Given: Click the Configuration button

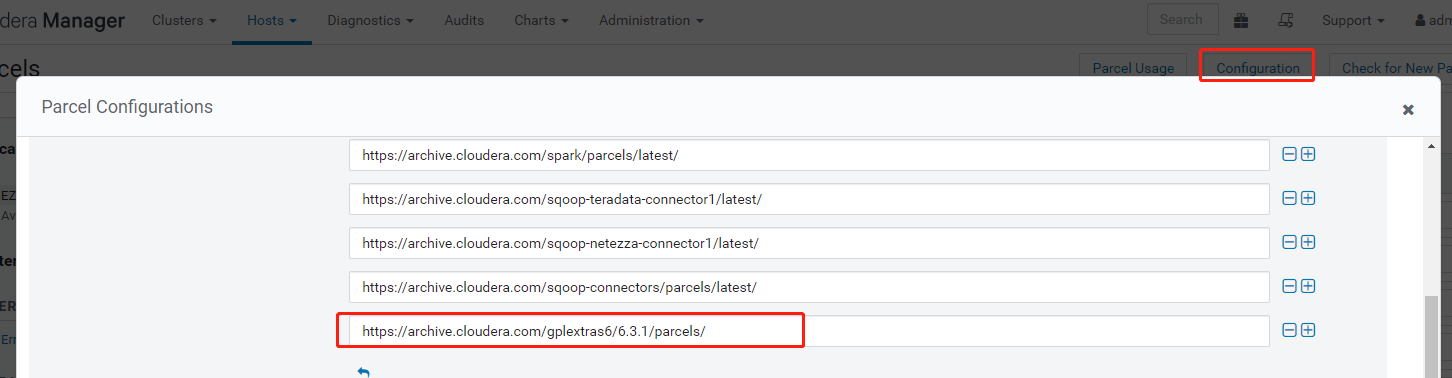Looking at the screenshot, I should point(1257,68).
